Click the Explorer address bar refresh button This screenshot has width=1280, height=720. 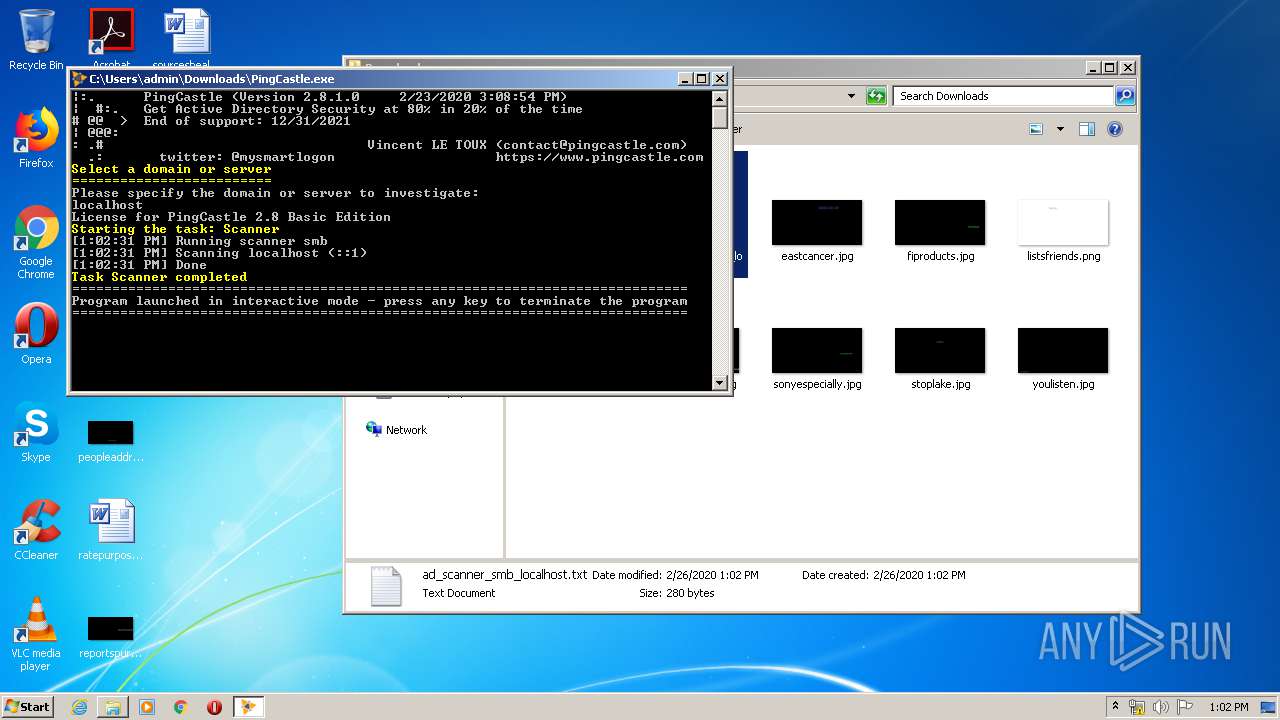pyautogui.click(x=876, y=96)
